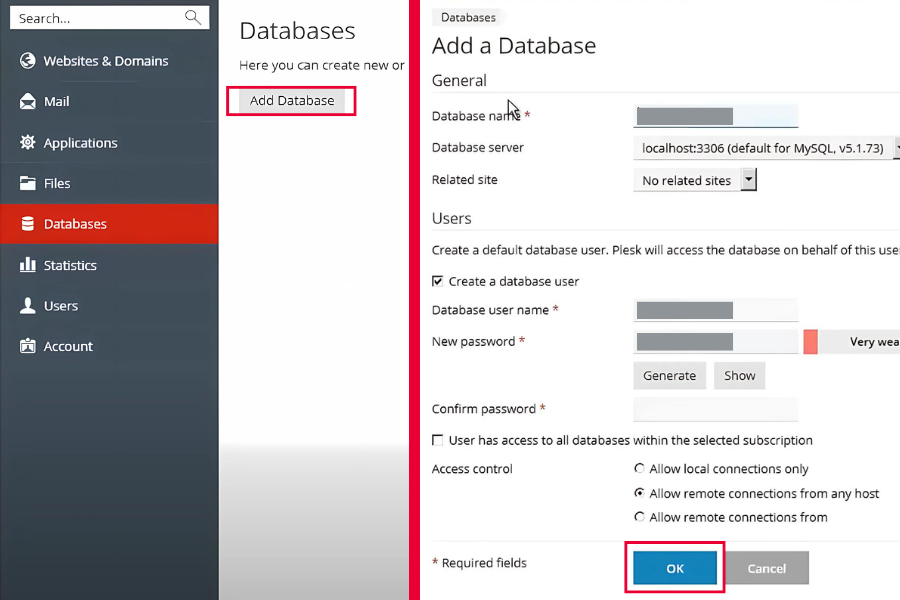900x600 pixels.
Task: Open the Databases breadcrumb tab
Action: (468, 17)
